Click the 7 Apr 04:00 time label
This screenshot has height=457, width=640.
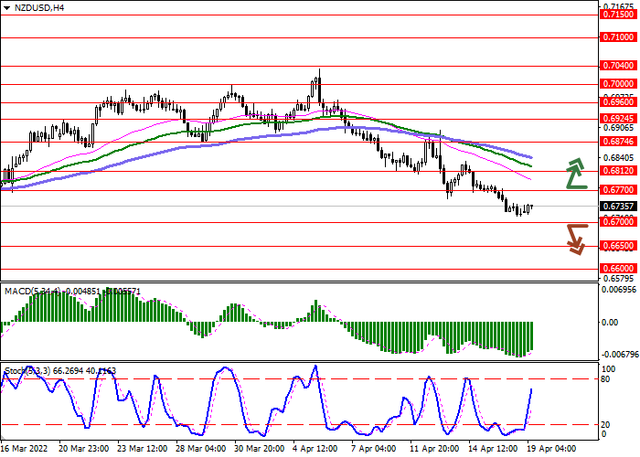[373, 449]
